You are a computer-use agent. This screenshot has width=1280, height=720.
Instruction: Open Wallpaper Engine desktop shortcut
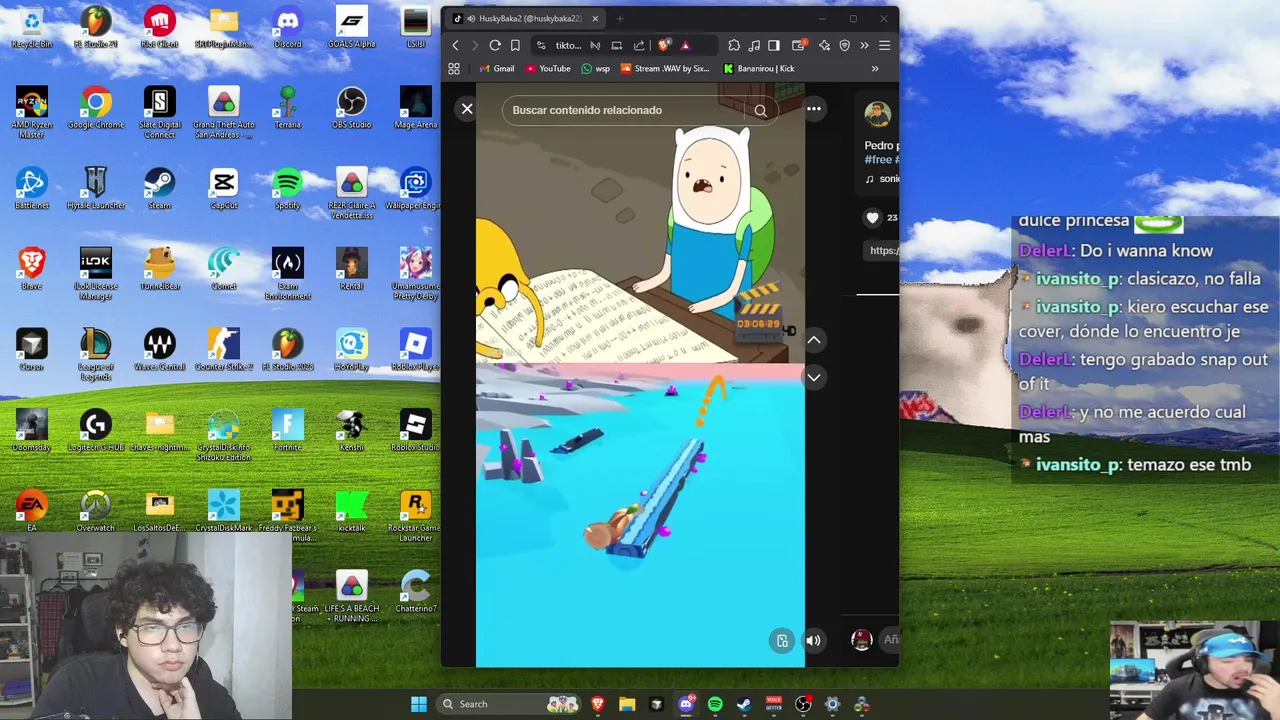click(x=416, y=188)
